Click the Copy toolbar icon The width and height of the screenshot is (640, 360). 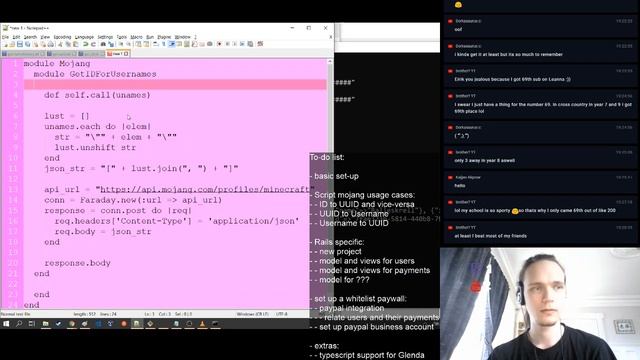click(68, 44)
